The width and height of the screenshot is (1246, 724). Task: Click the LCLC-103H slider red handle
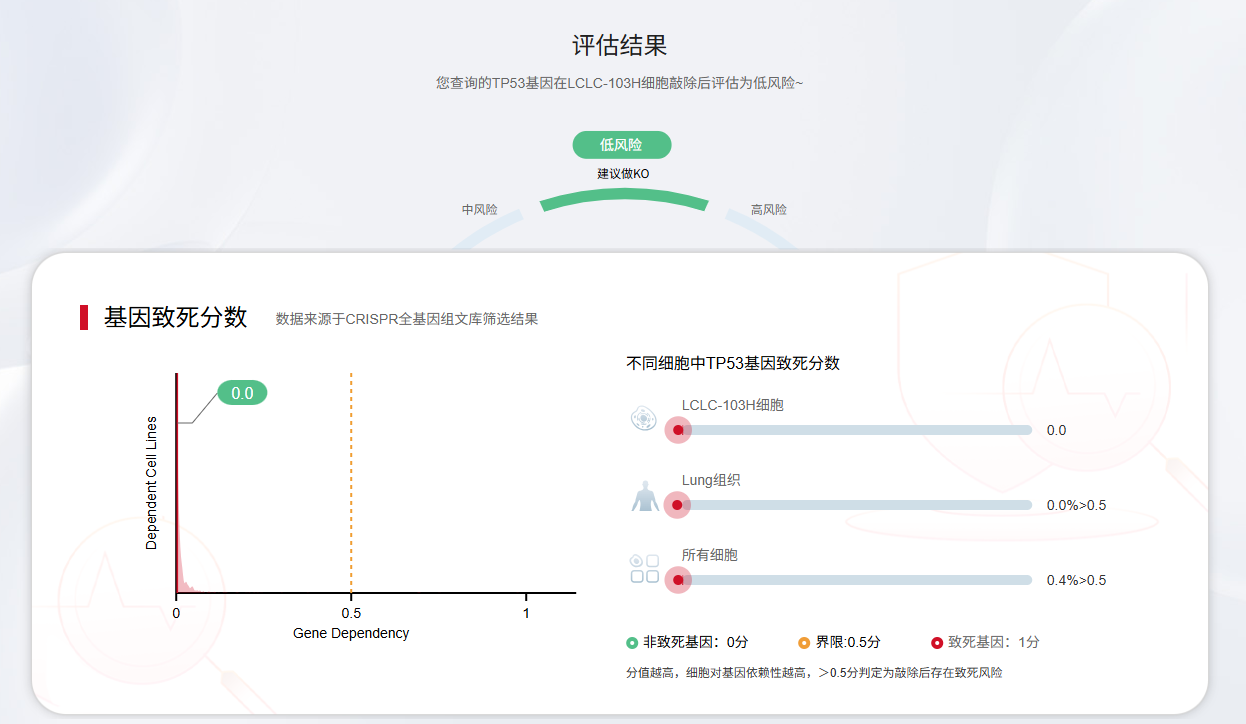[x=678, y=430]
